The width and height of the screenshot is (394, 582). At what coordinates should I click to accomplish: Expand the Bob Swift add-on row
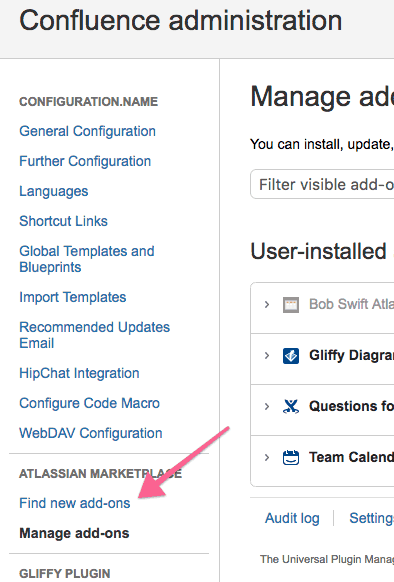tap(267, 305)
